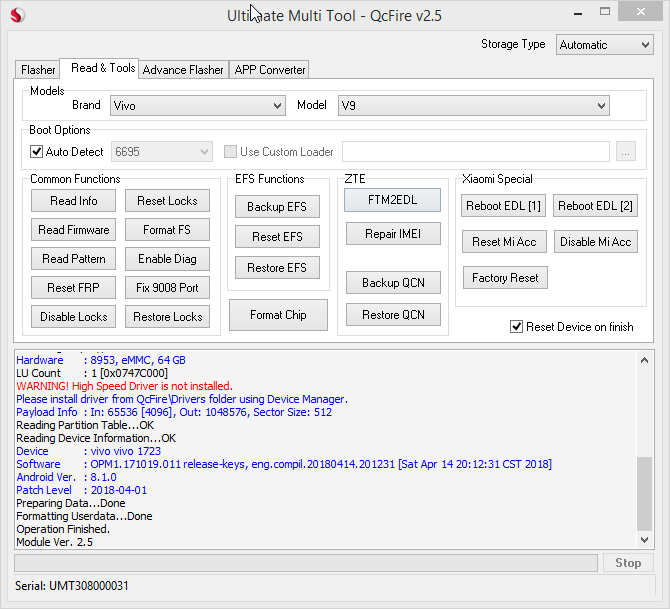
Task: Open the Model dropdown showing V9
Action: click(473, 105)
